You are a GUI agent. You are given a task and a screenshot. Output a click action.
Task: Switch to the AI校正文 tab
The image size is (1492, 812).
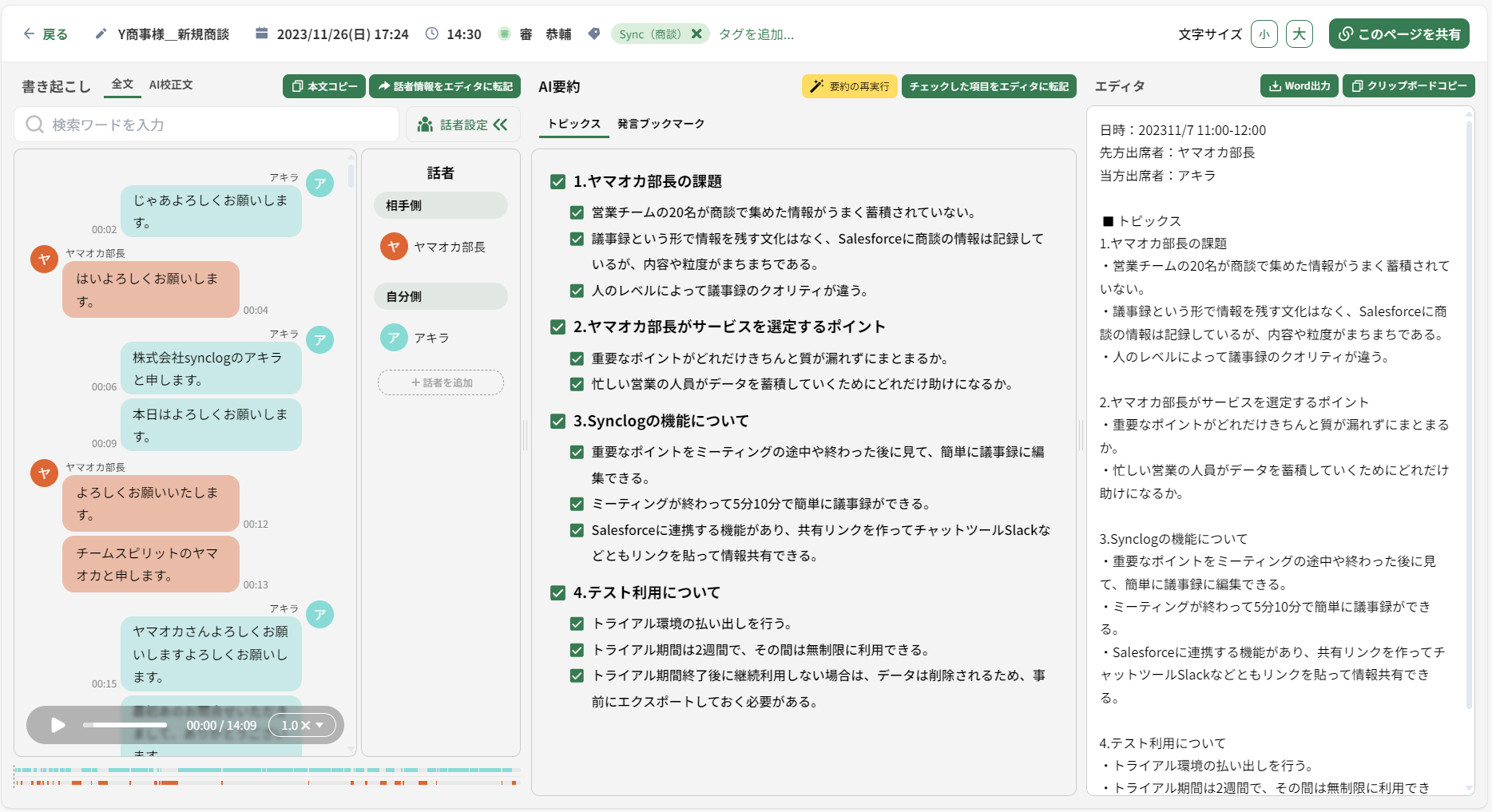pyautogui.click(x=171, y=85)
